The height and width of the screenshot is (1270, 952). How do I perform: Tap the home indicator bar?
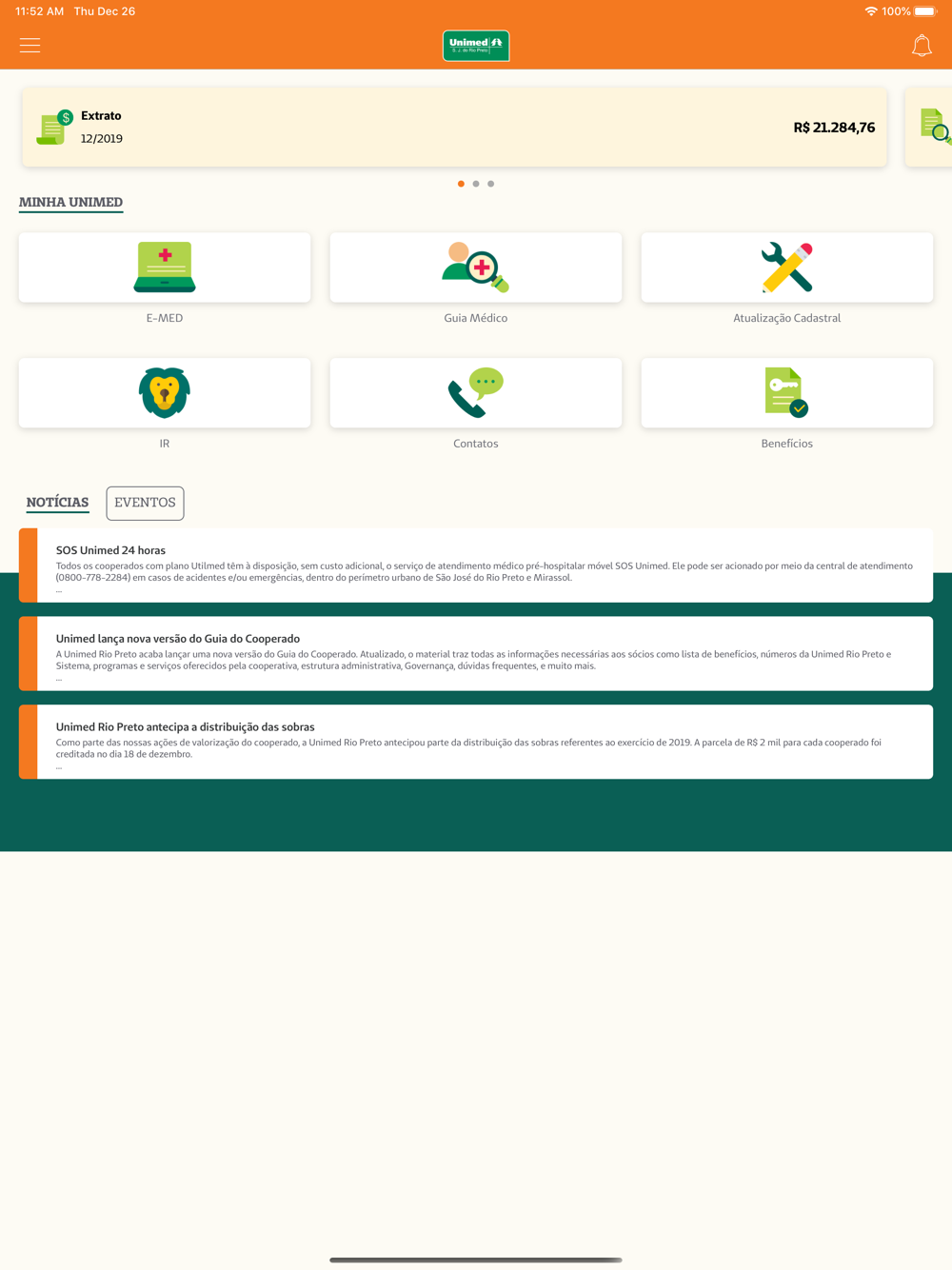[476, 1260]
